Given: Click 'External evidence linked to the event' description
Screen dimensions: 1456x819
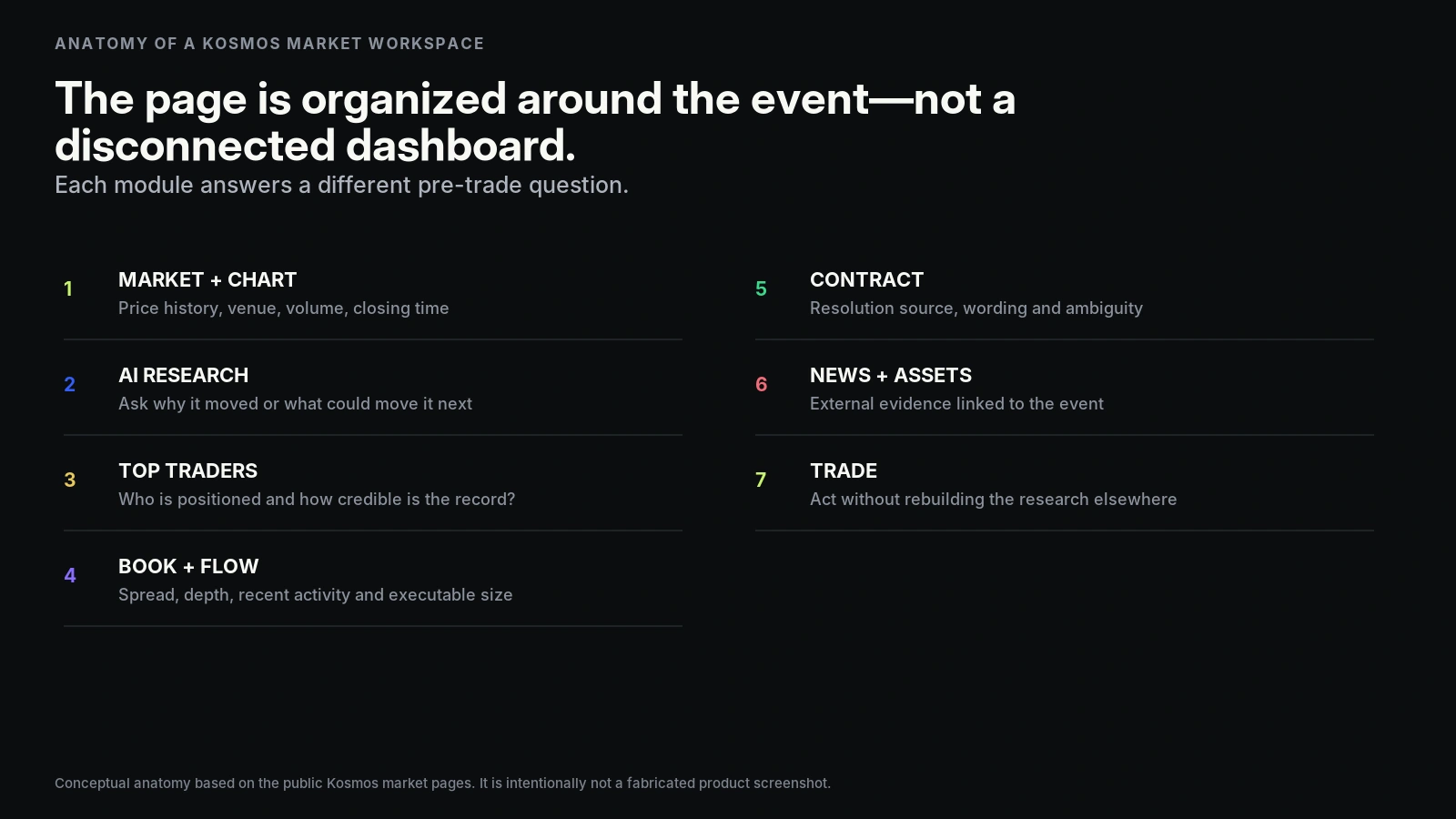Looking at the screenshot, I should point(956,404).
